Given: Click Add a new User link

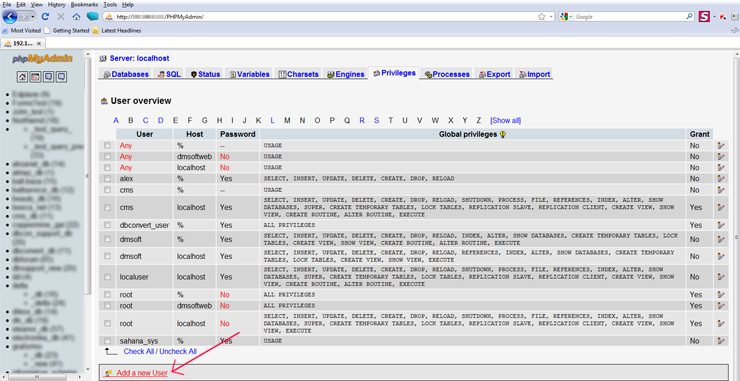Looking at the screenshot, I should point(142,373).
